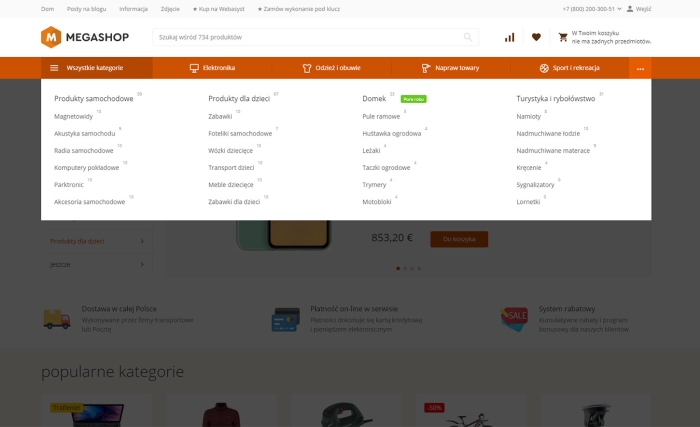Click the monitor icon of Elektronika
The image size is (700, 427).
(x=194, y=68)
